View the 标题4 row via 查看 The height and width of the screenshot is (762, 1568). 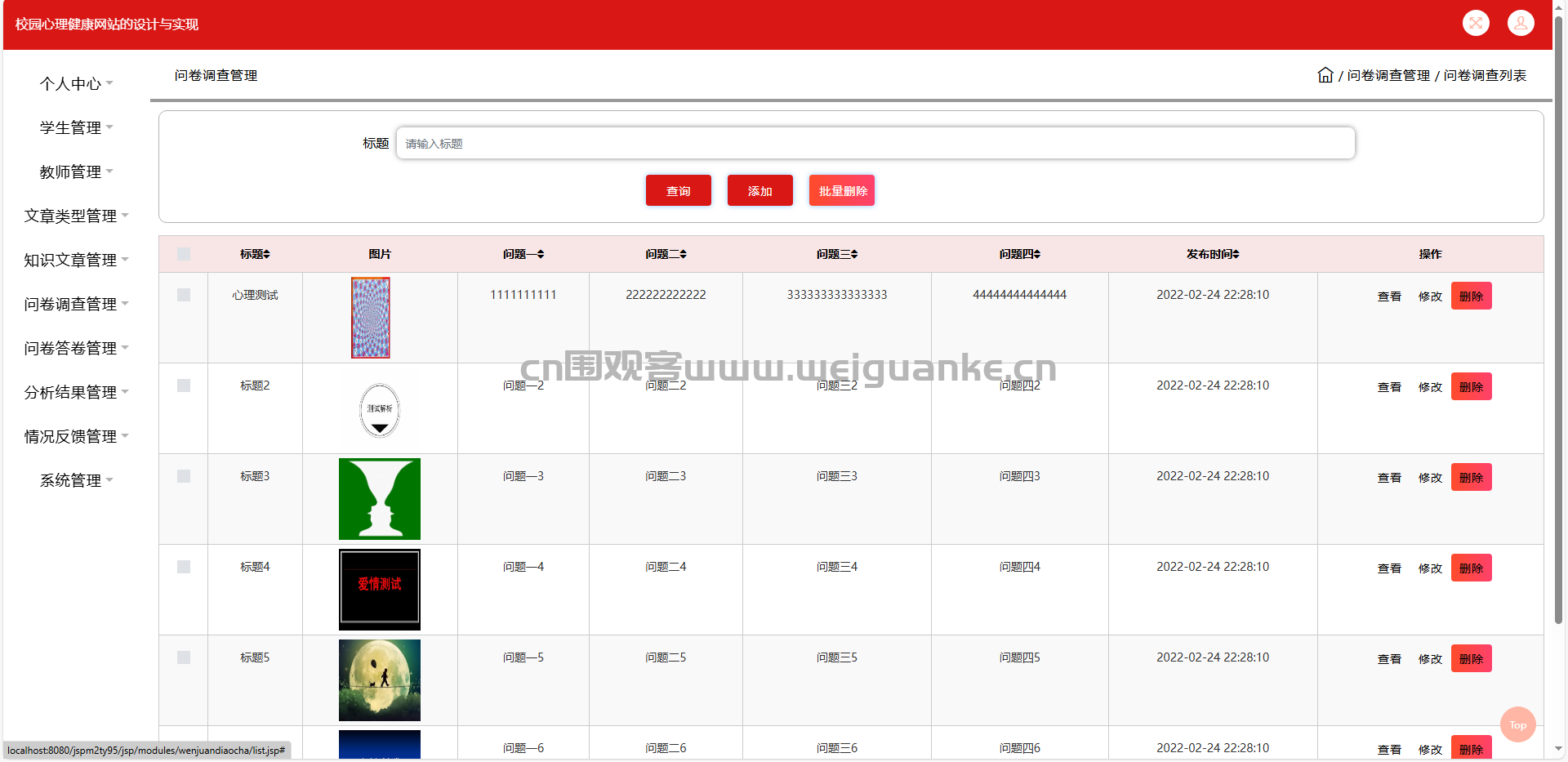1389,568
